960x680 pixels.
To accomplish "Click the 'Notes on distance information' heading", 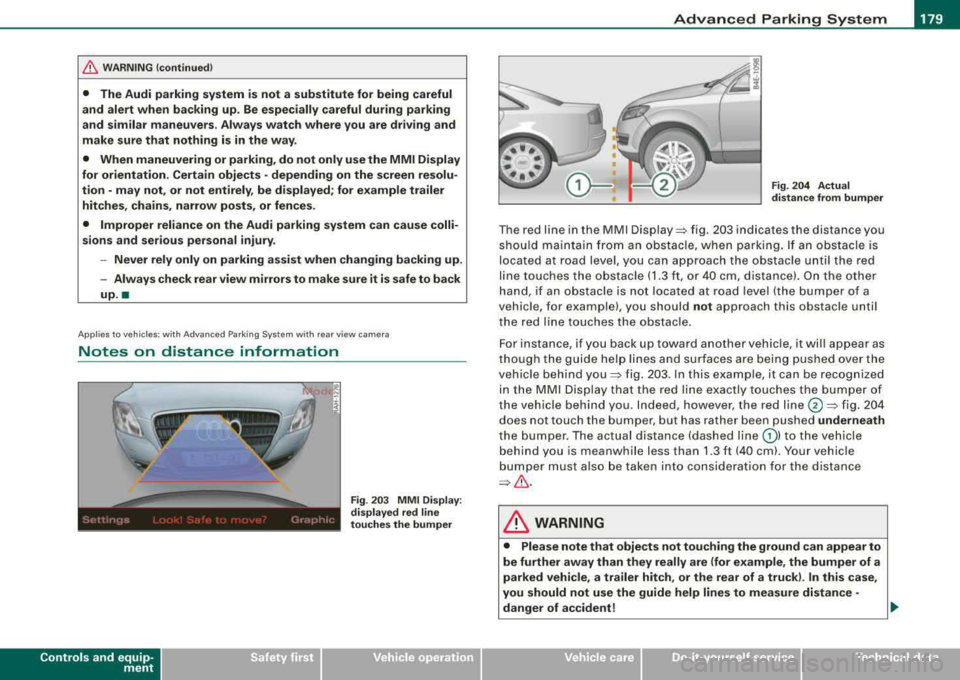I will point(208,351).
